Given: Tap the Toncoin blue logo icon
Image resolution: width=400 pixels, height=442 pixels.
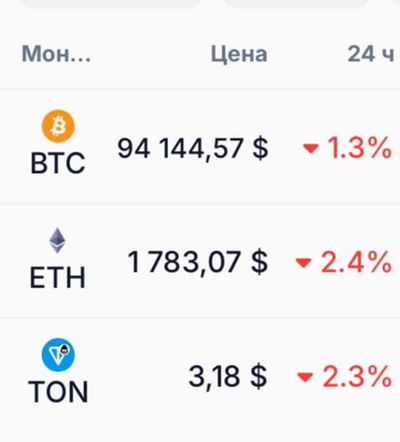Looking at the screenshot, I should [58, 355].
